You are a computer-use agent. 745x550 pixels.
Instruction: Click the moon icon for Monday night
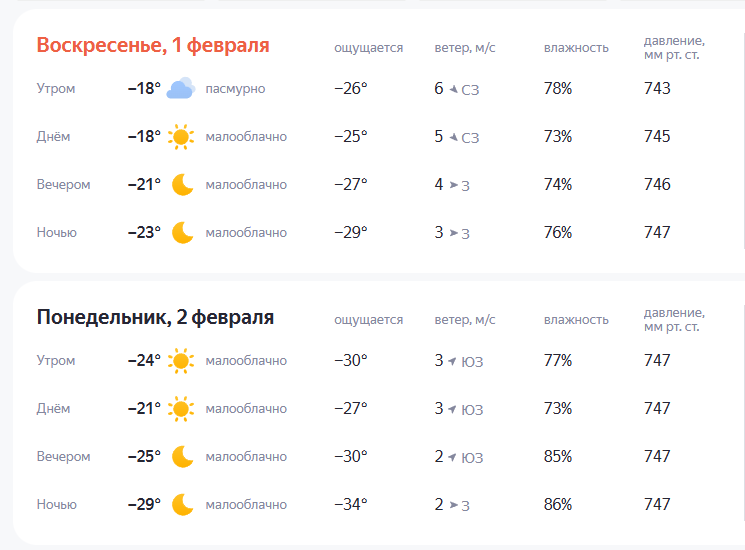click(182, 505)
